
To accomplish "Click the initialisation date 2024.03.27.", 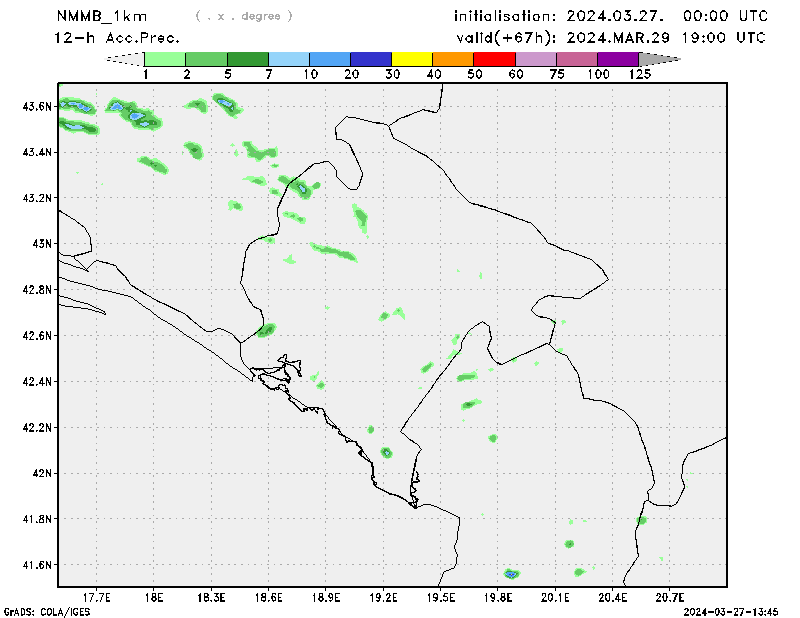I will click(x=615, y=16).
